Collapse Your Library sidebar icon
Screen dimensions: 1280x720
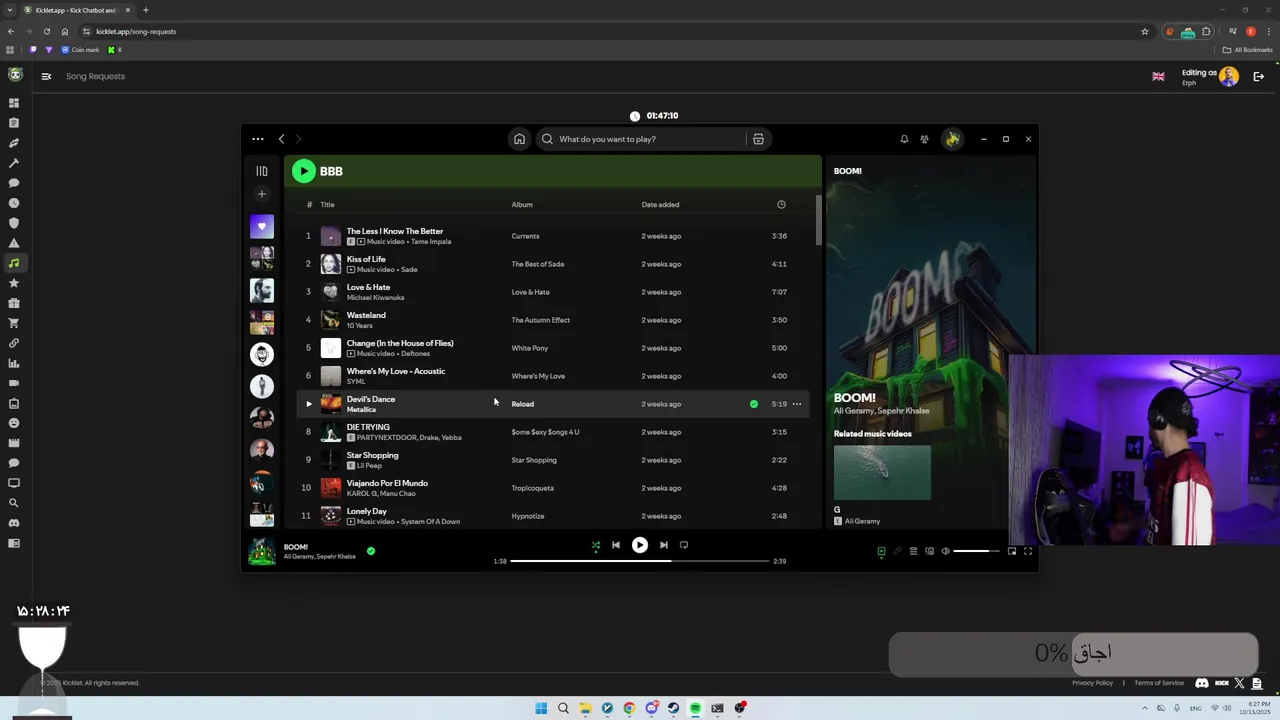(x=262, y=171)
